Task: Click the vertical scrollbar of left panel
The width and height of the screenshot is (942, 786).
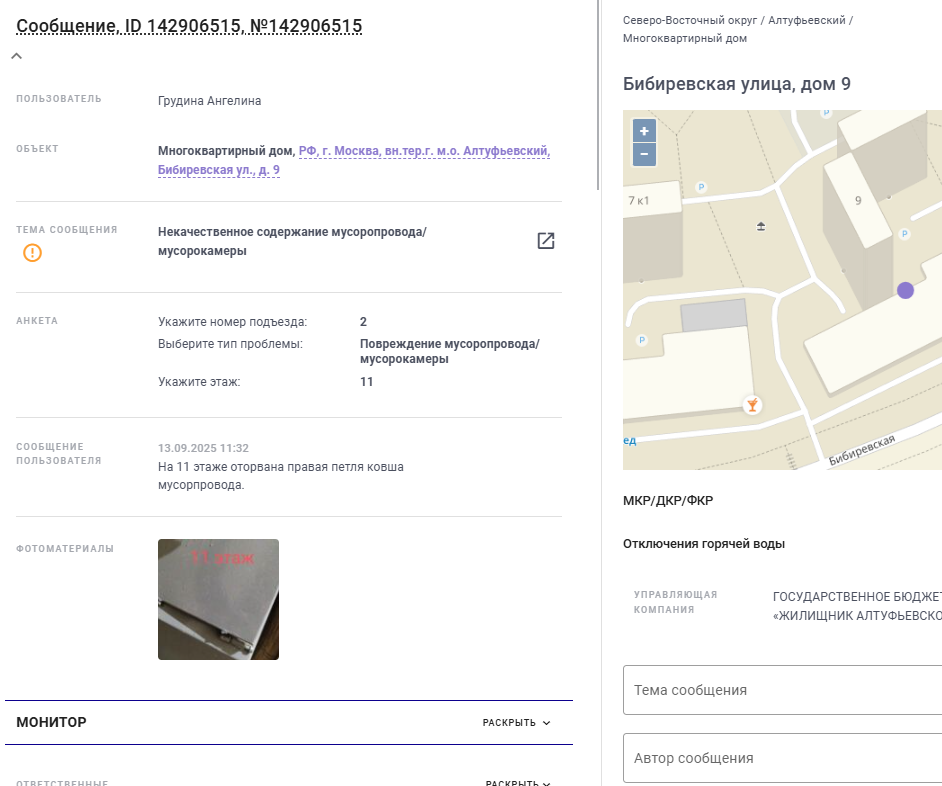Action: (598, 95)
